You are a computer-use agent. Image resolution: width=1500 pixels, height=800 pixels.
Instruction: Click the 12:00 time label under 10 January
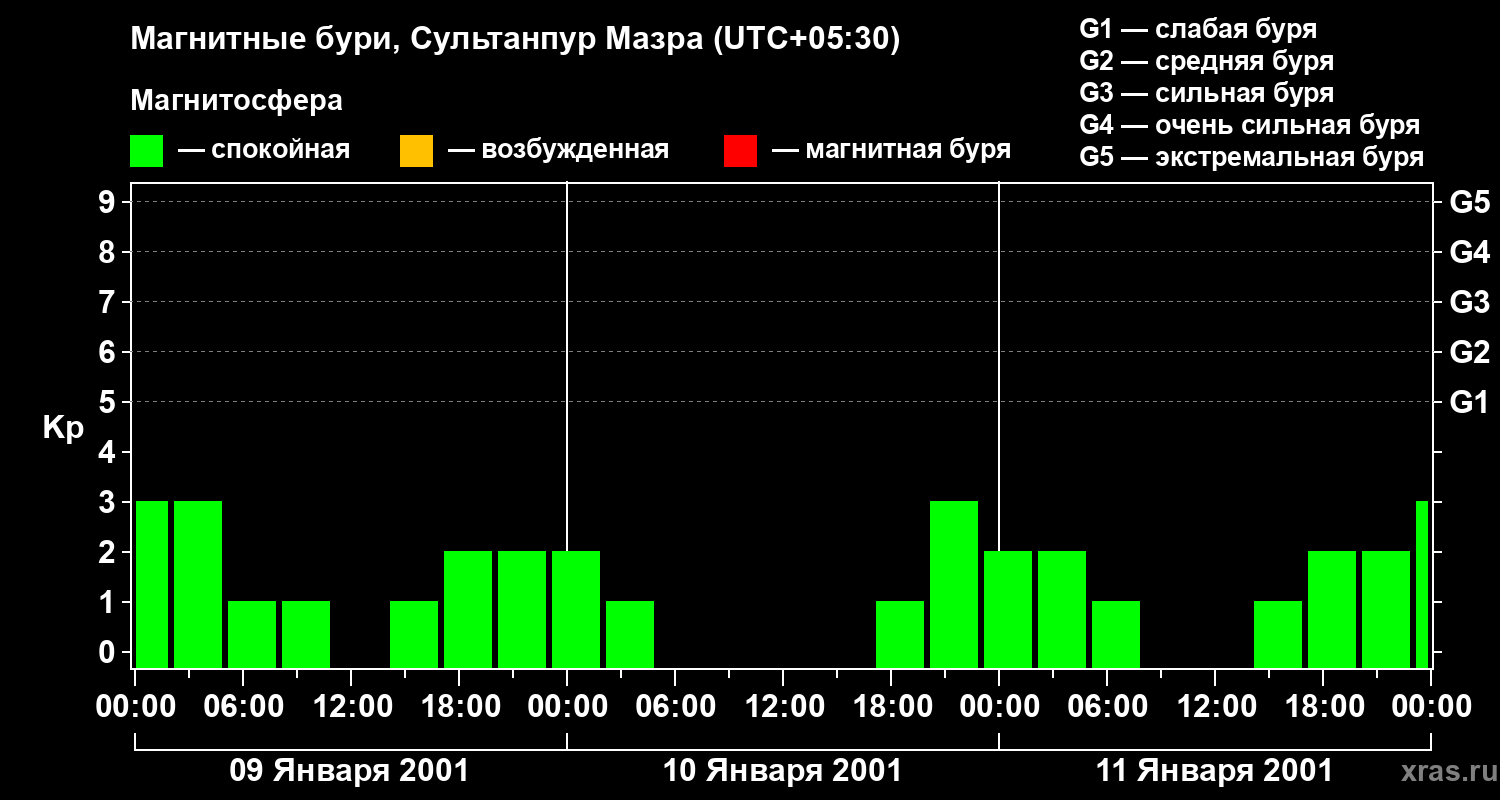point(782,707)
